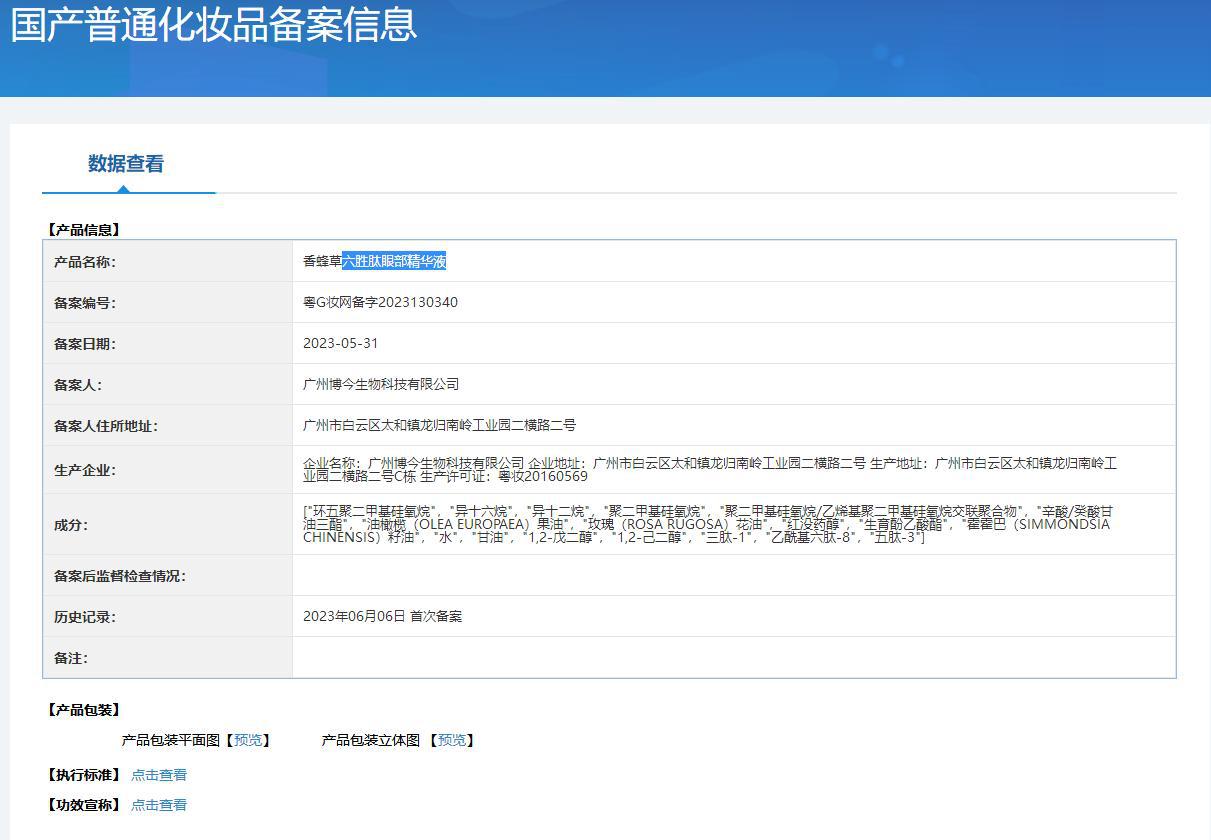Screen dimensions: 1211x840
Task: View 执行标准 via 点击查看
Action: pyautogui.click(x=160, y=773)
